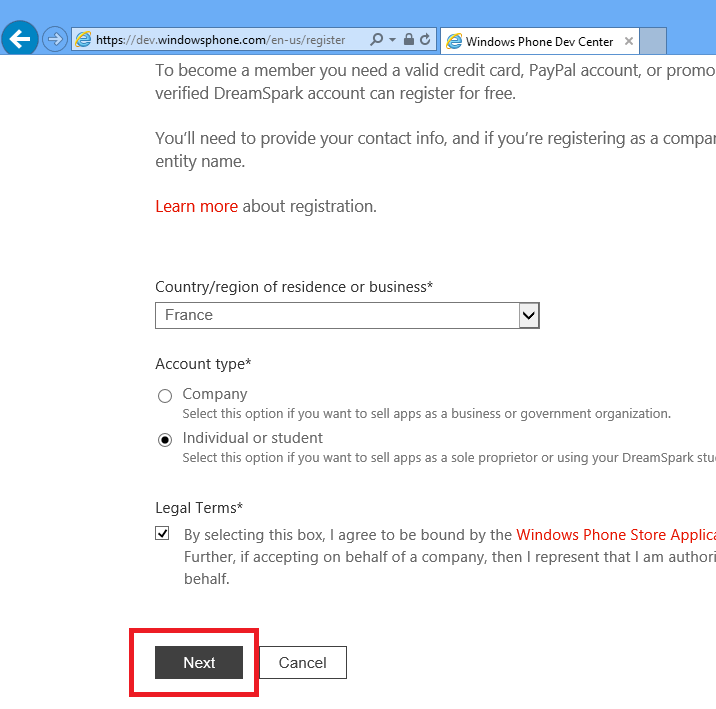Image resolution: width=716 pixels, height=709 pixels.
Task: Click the Next button
Action: (x=199, y=662)
